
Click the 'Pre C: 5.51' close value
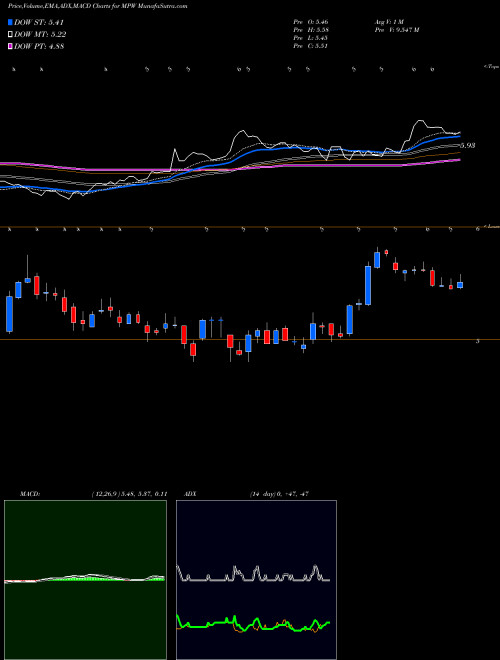[311, 46]
